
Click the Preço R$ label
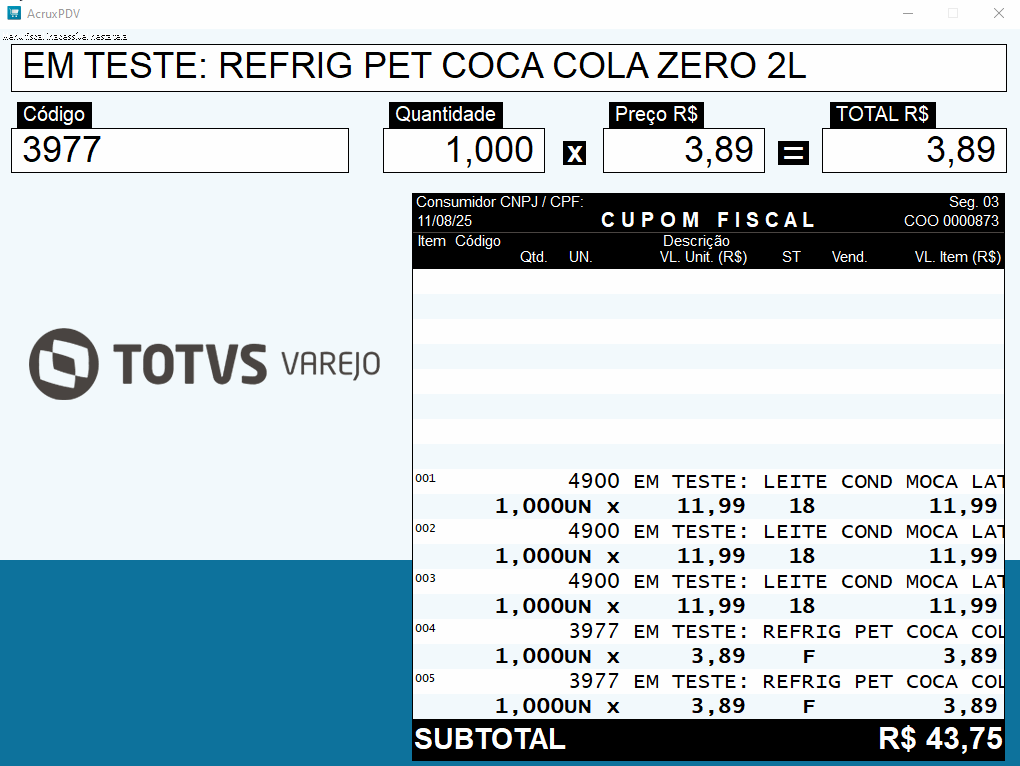(x=656, y=114)
